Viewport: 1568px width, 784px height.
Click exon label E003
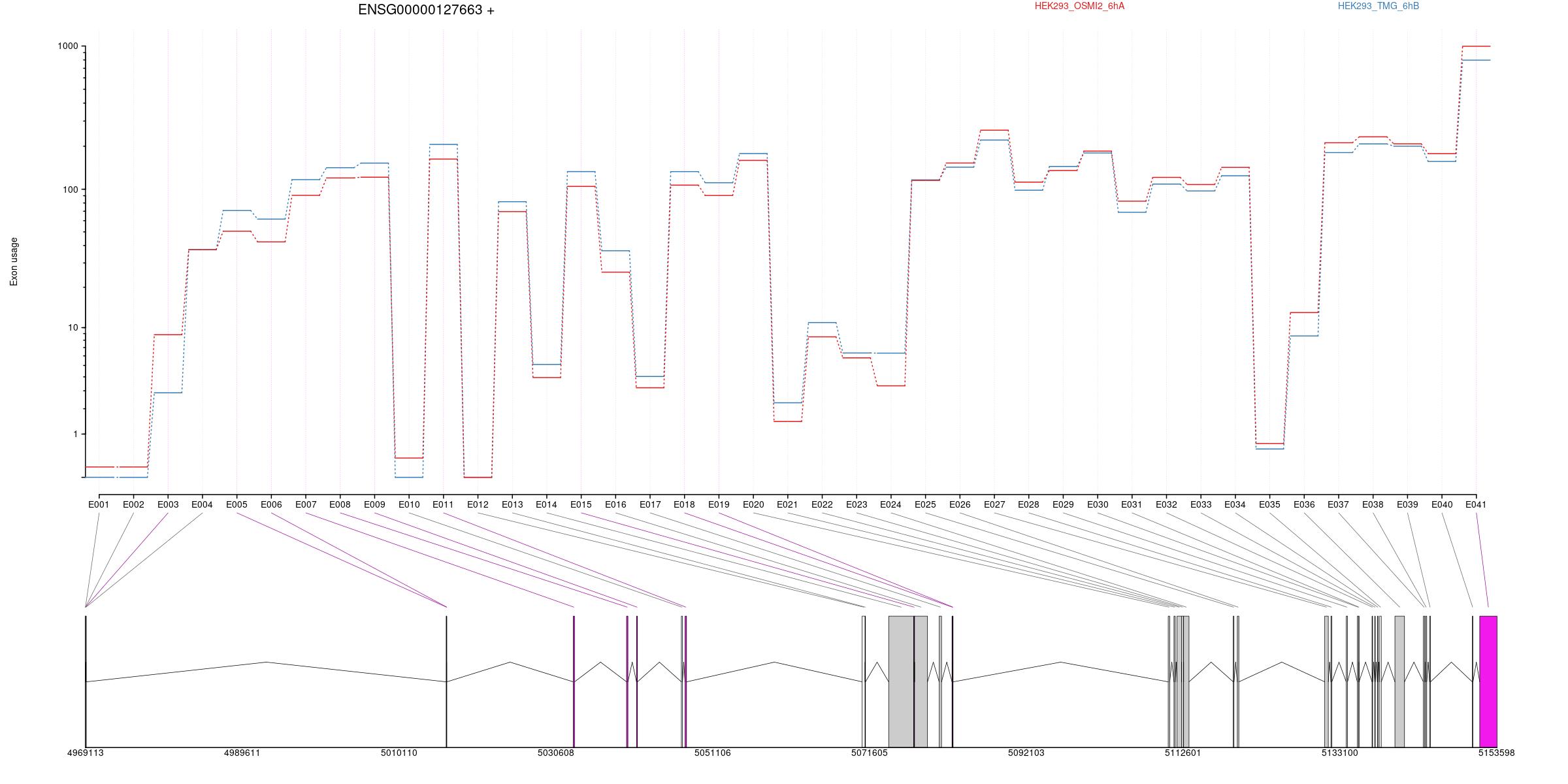pos(168,504)
